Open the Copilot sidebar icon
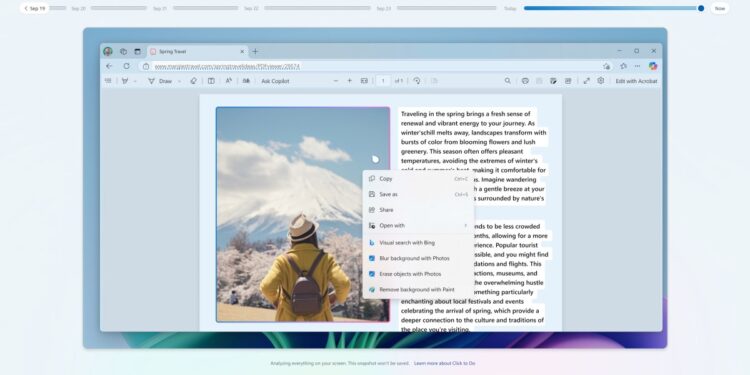The image size is (750, 375). click(x=653, y=66)
